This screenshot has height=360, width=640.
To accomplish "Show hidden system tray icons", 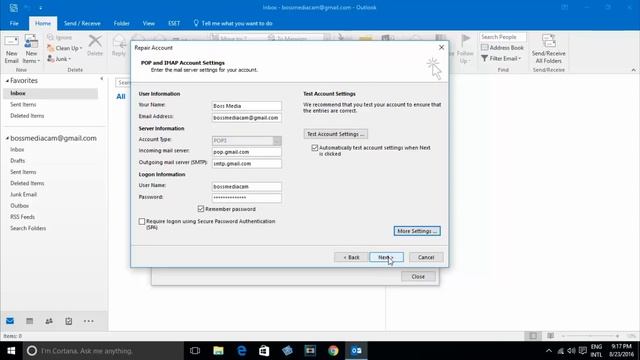I will pyautogui.click(x=549, y=351).
